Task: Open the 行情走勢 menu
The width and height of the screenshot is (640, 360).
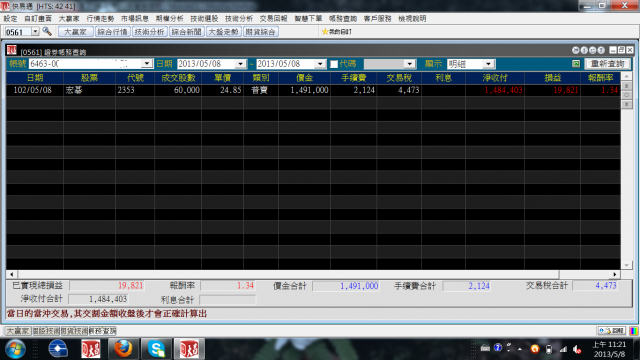Action: 100,18
